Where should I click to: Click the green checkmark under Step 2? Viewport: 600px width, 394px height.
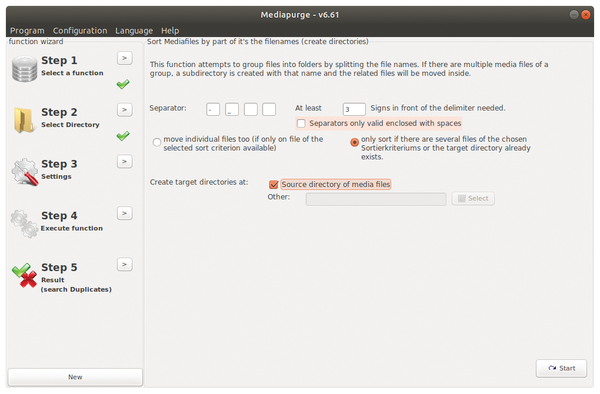123,136
